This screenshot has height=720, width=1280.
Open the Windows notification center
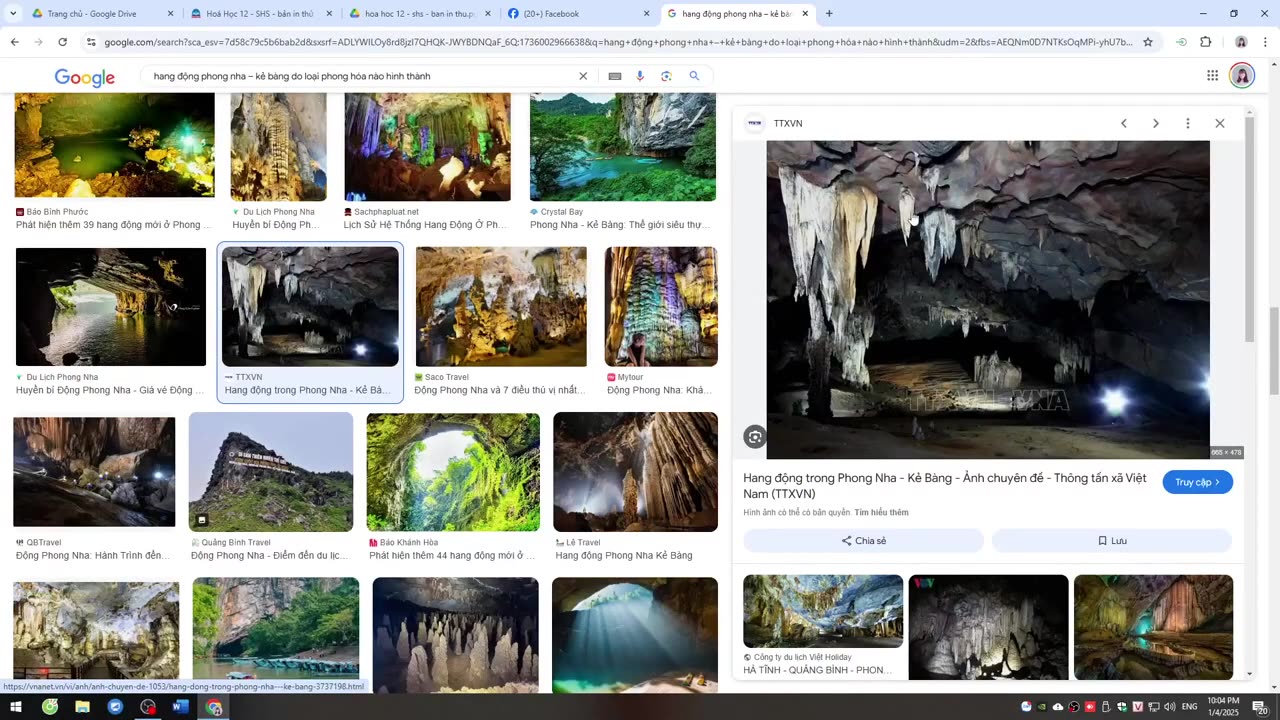pos(1260,707)
